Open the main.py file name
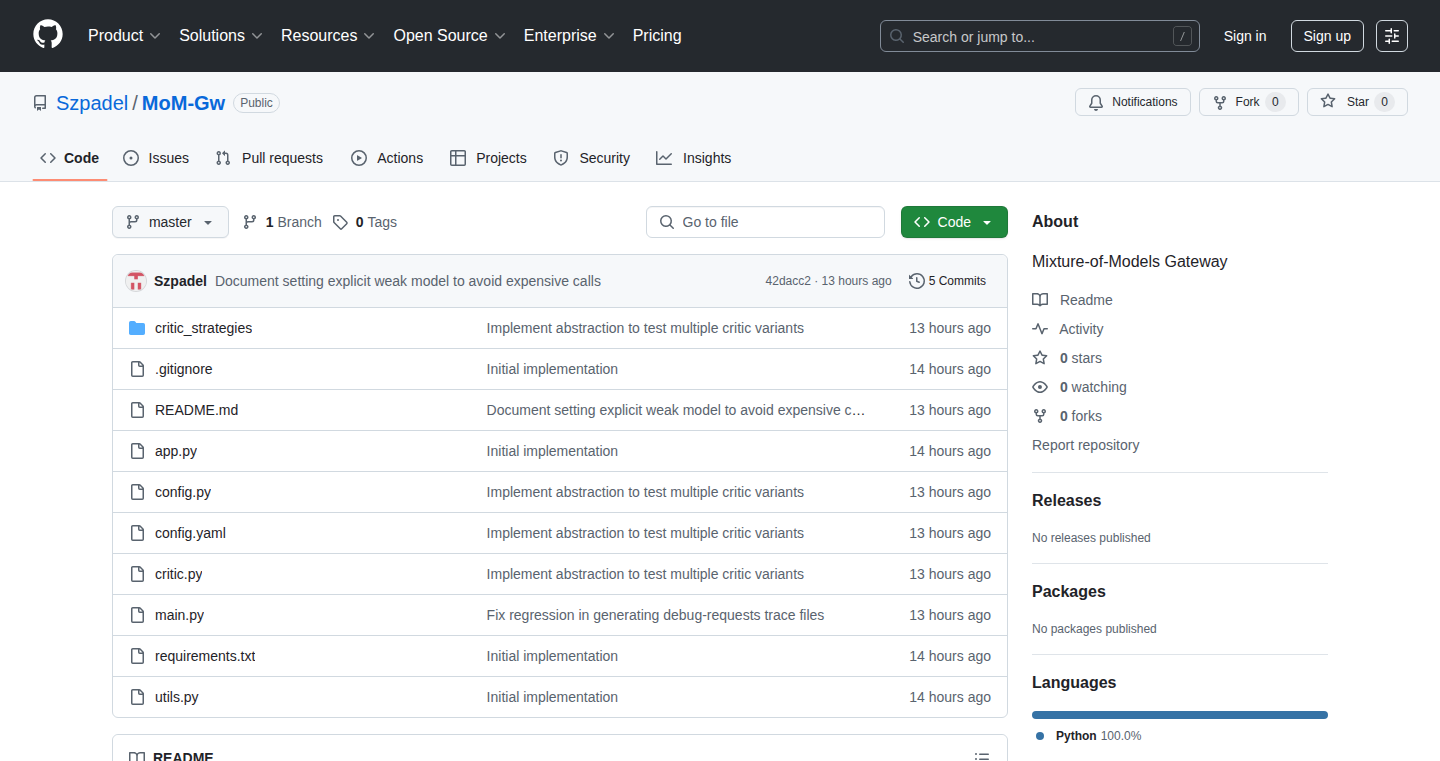 pyautogui.click(x=179, y=615)
